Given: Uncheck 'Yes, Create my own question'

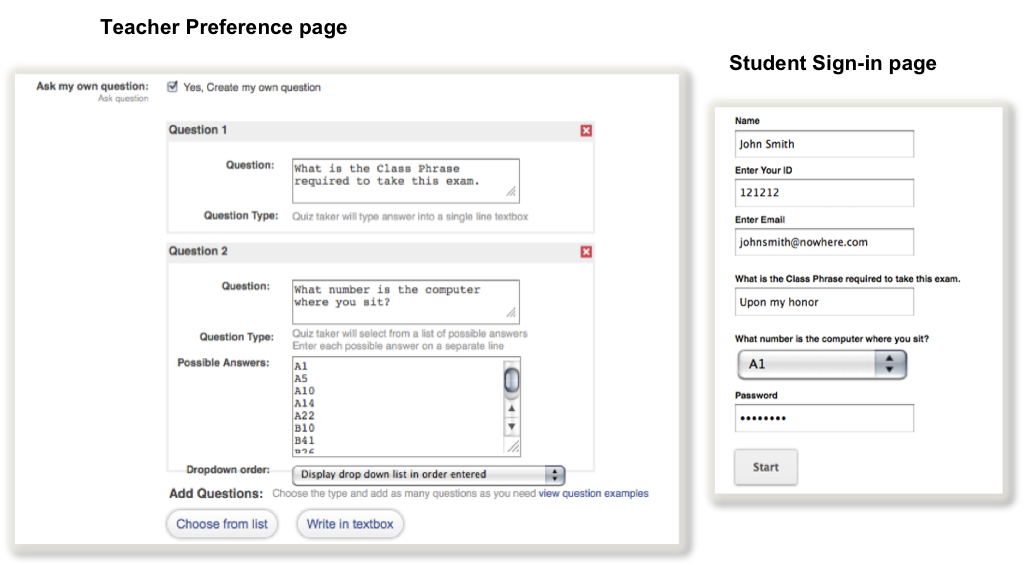Looking at the screenshot, I should click(x=173, y=87).
